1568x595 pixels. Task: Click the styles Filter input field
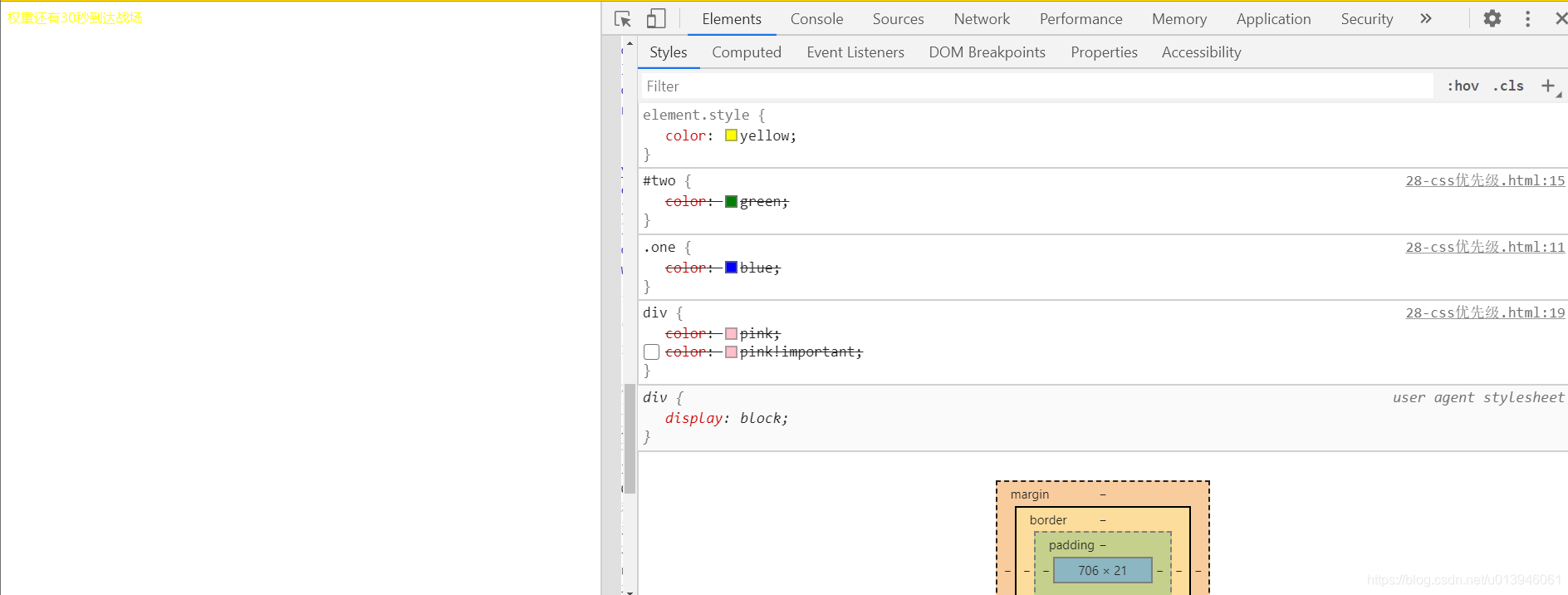pyautogui.click(x=1036, y=86)
